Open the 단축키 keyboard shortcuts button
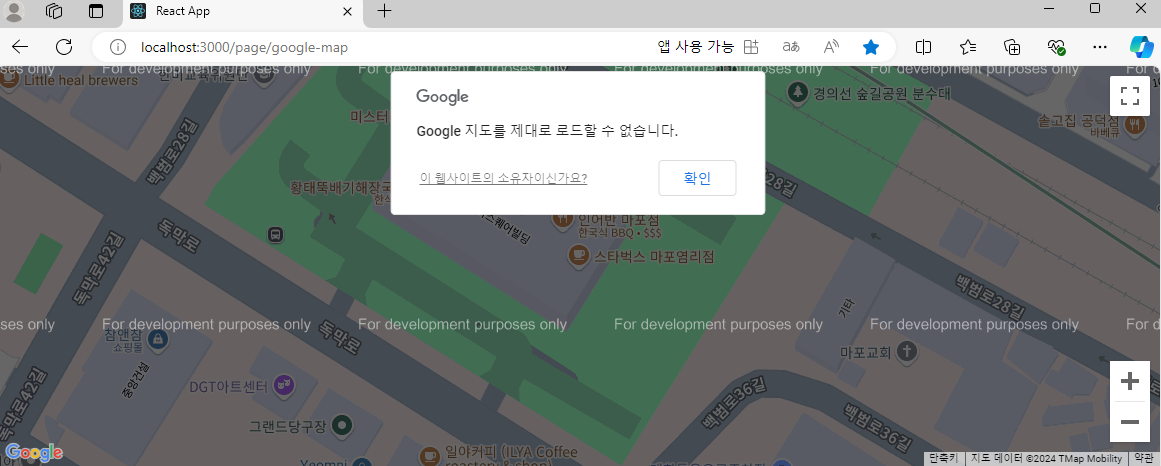Image resolution: width=1161 pixels, height=466 pixels. [943, 459]
